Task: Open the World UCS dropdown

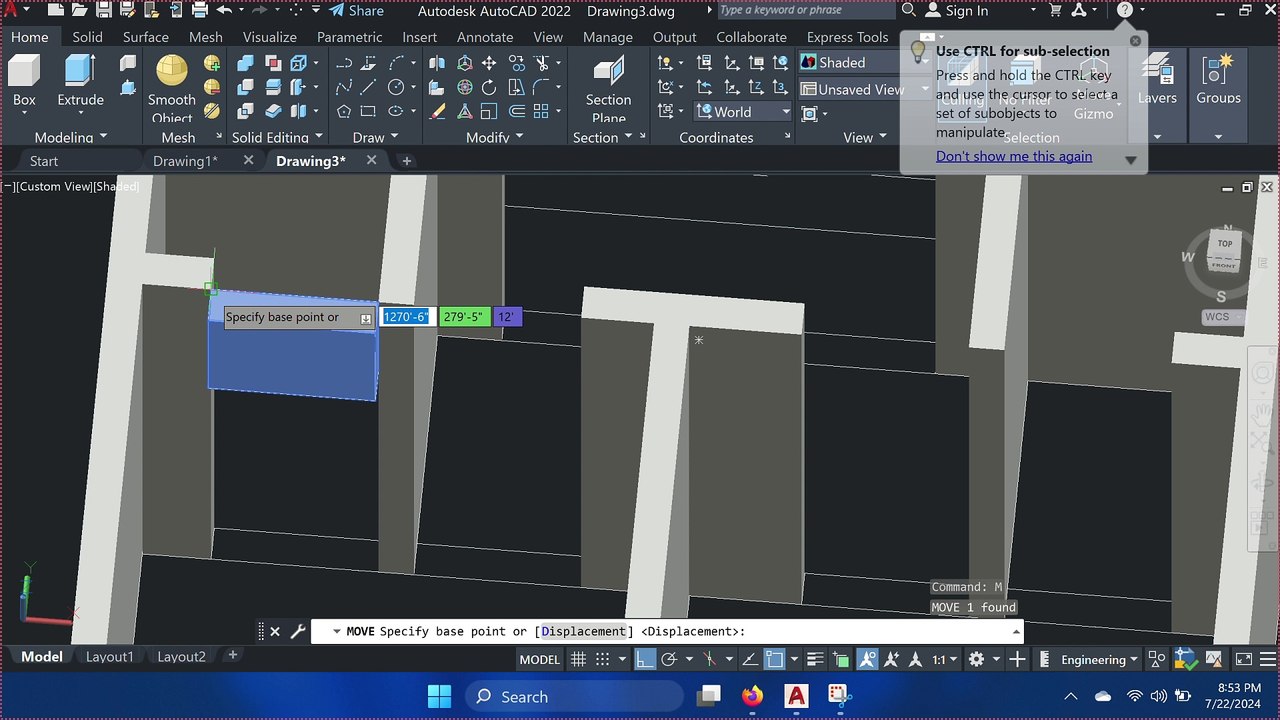Action: [x=743, y=112]
